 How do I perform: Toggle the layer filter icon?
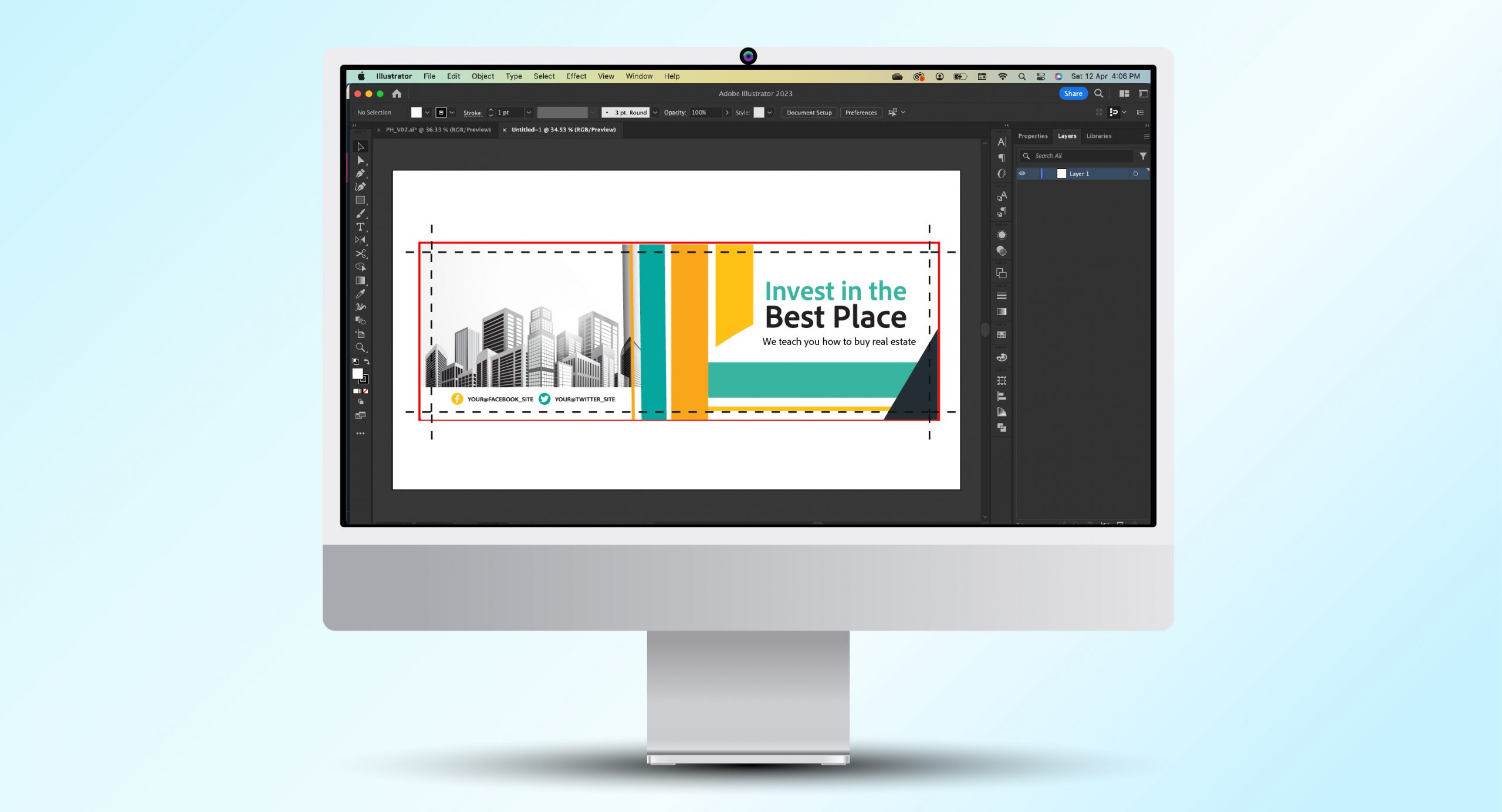pyautogui.click(x=1143, y=156)
